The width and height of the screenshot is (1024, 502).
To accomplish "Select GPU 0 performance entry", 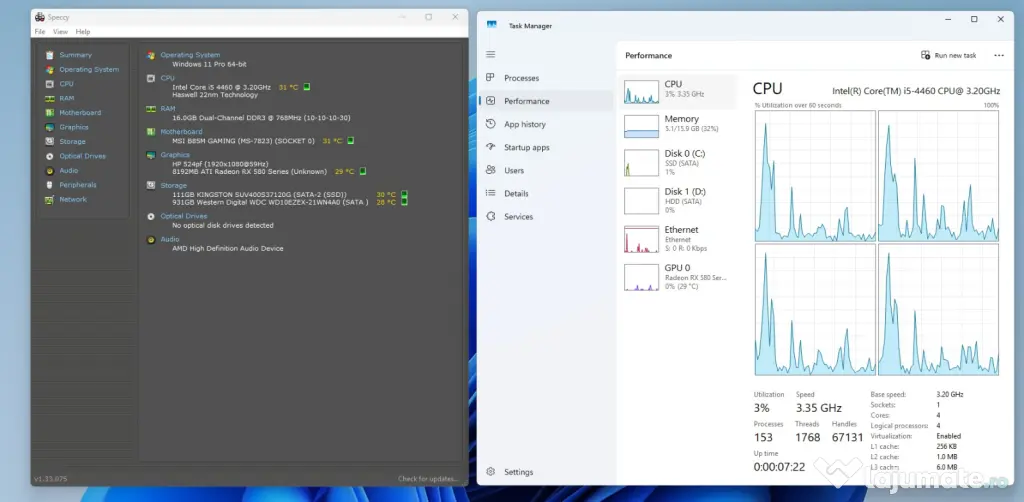I will point(678,277).
